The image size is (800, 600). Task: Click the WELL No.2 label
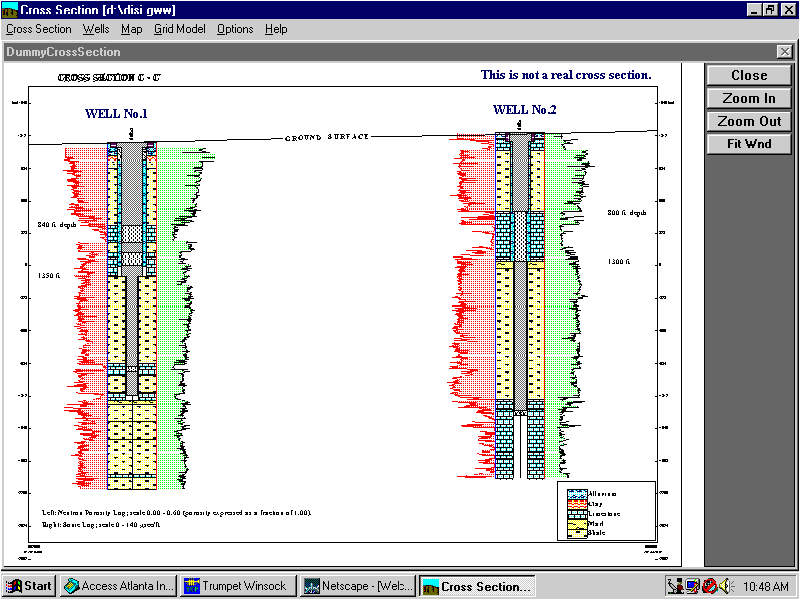click(x=524, y=109)
